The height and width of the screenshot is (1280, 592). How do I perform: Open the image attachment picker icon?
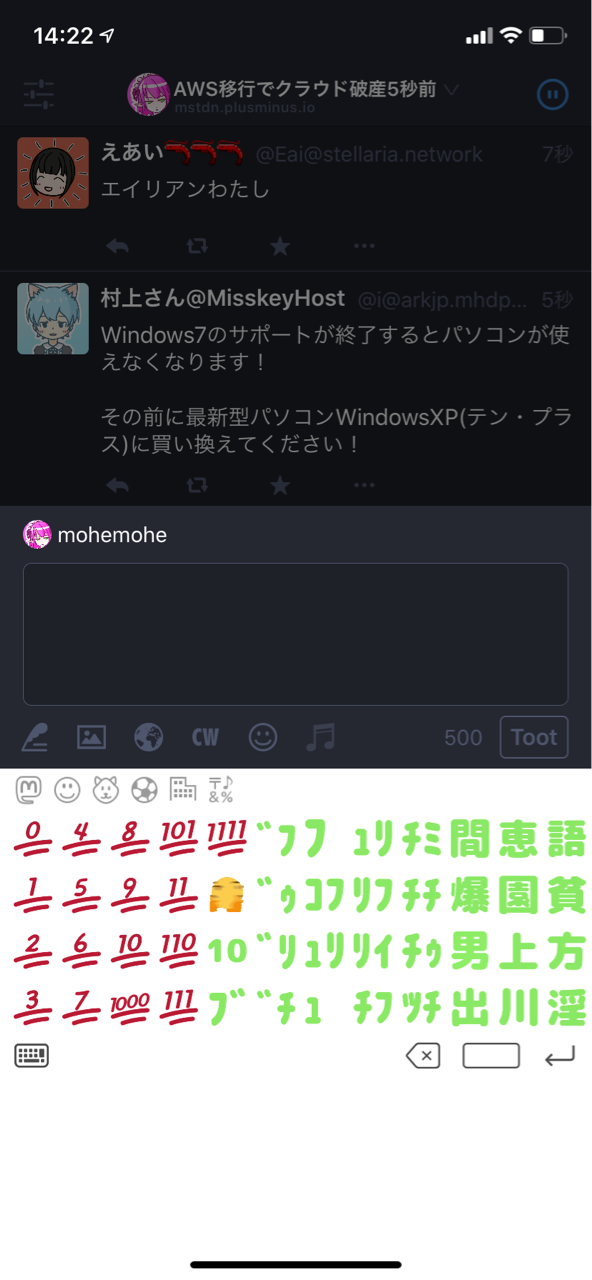91,737
